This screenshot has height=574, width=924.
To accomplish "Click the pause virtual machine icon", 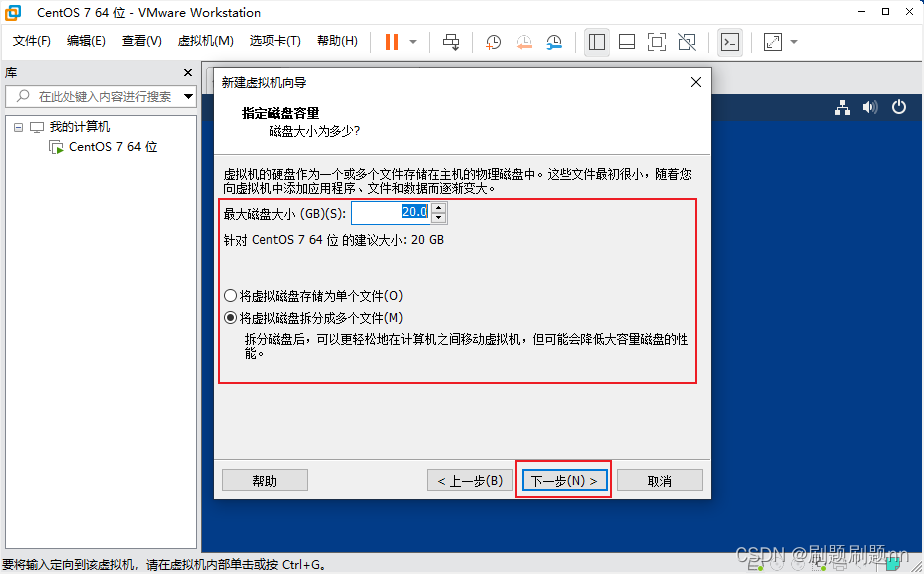I will click(392, 42).
